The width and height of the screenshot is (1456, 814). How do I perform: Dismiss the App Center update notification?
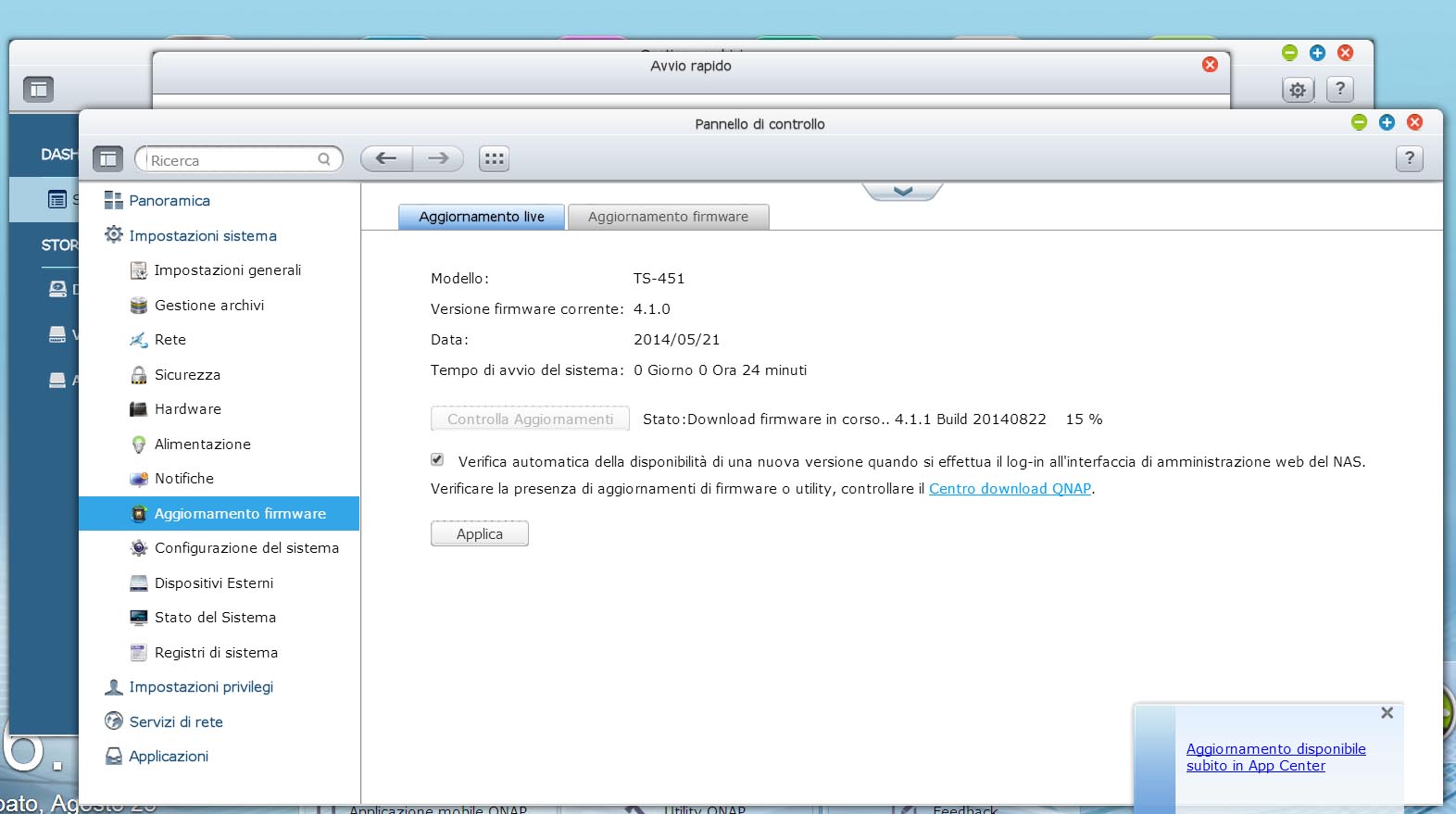(1387, 713)
